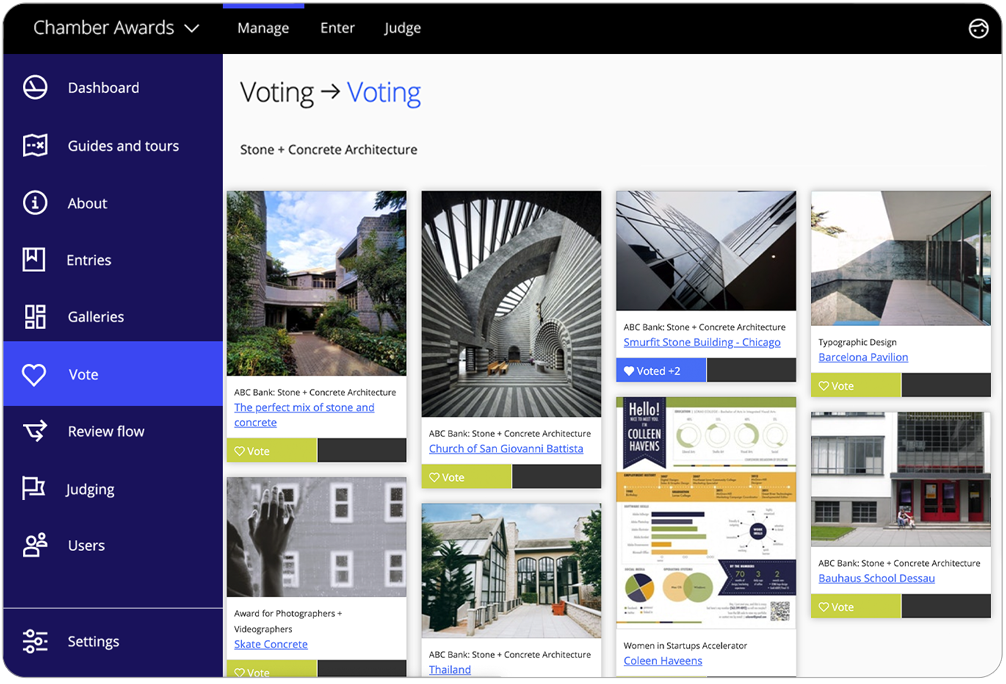This screenshot has width=1006, height=684.
Task: Click the account avatar icon top right
Action: click(x=978, y=28)
